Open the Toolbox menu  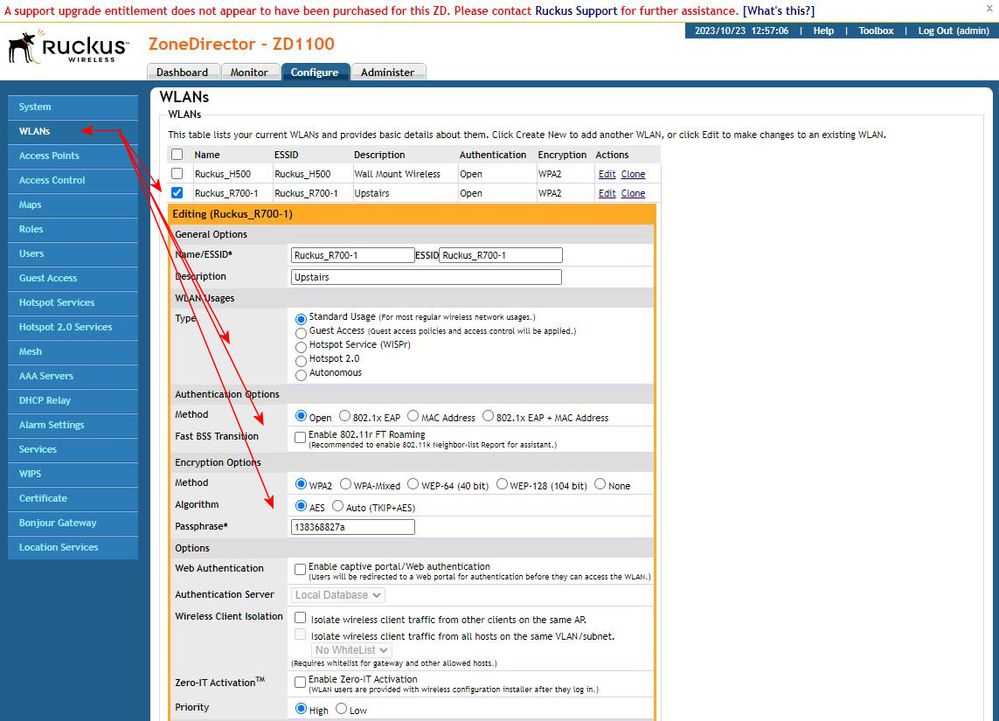point(875,31)
